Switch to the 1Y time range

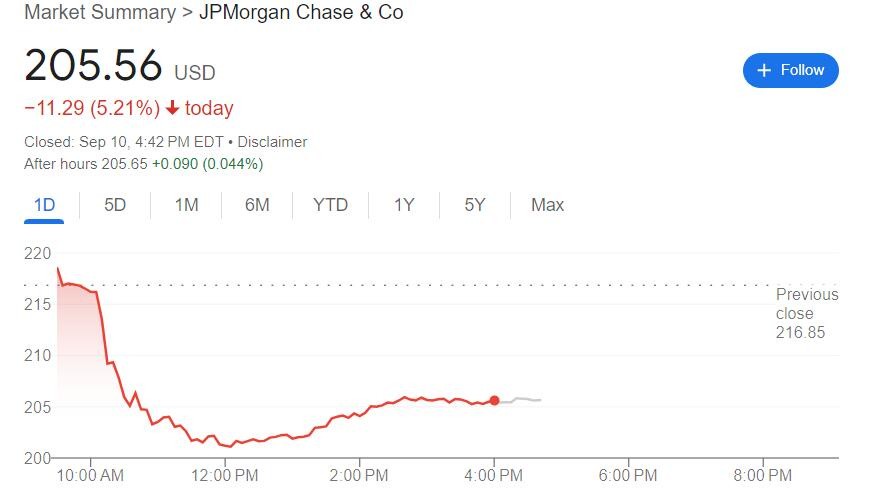click(404, 205)
